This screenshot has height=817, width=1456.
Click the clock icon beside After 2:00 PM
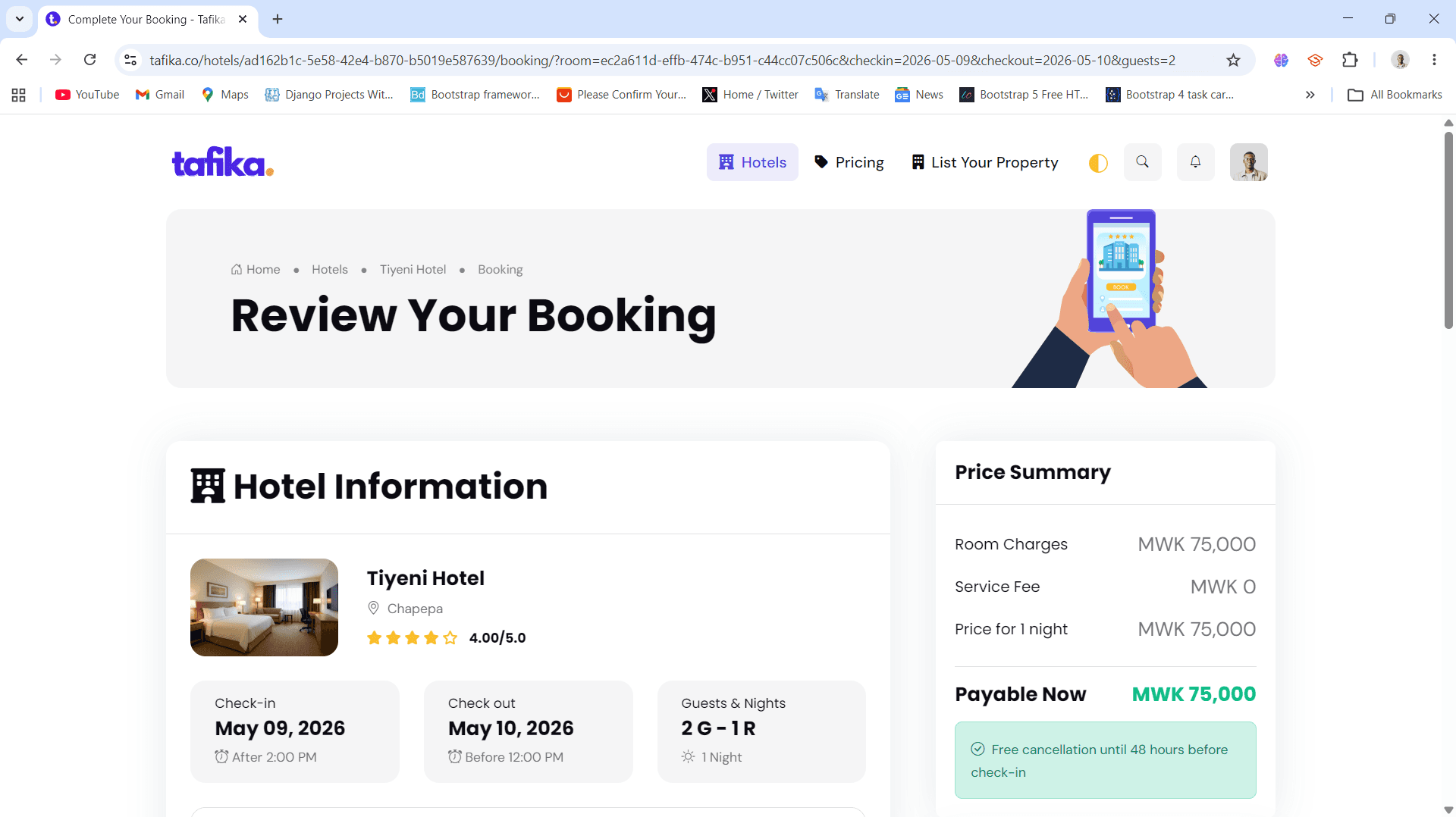click(x=221, y=756)
